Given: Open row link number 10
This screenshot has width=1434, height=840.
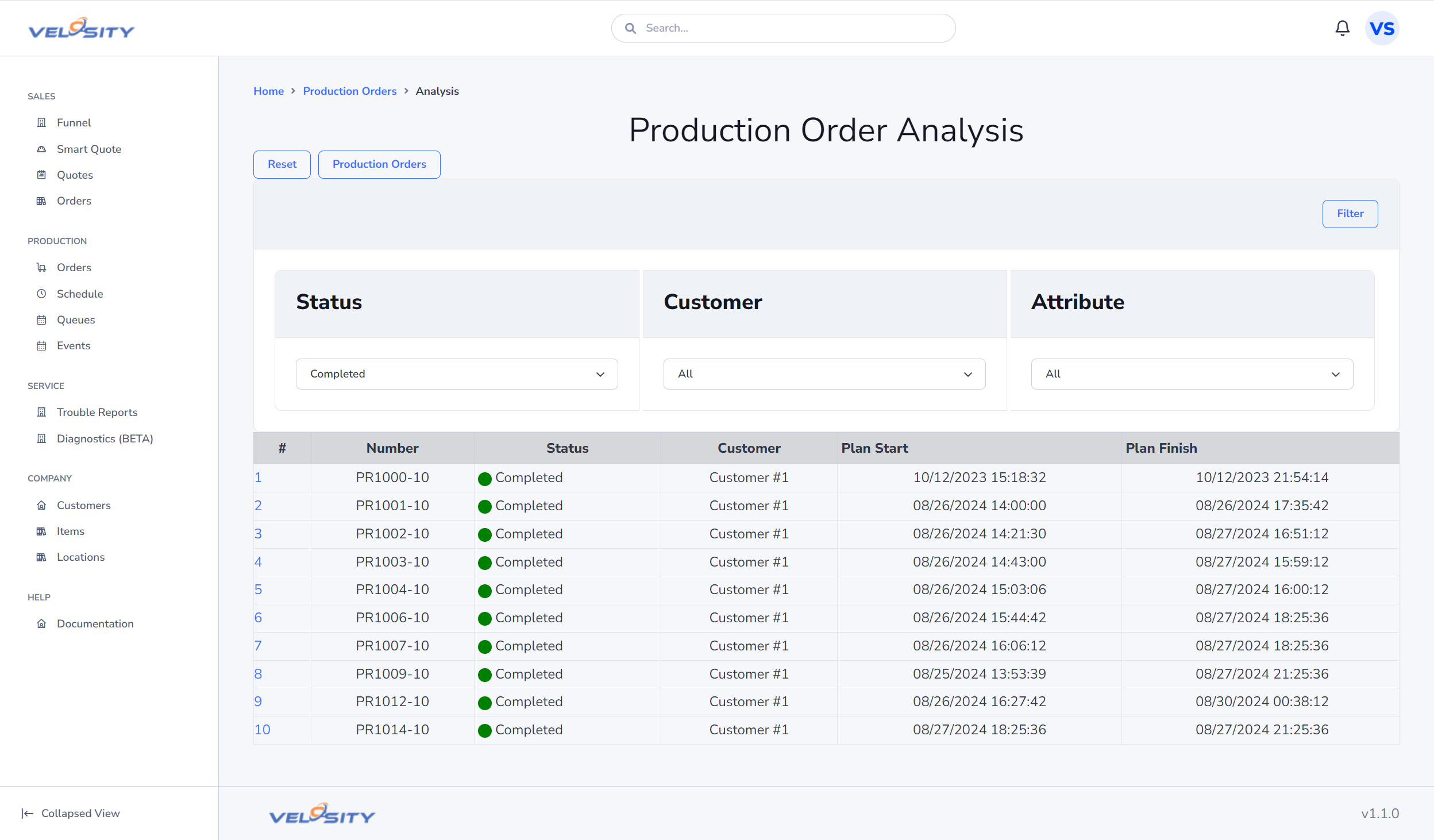Looking at the screenshot, I should [x=262, y=730].
